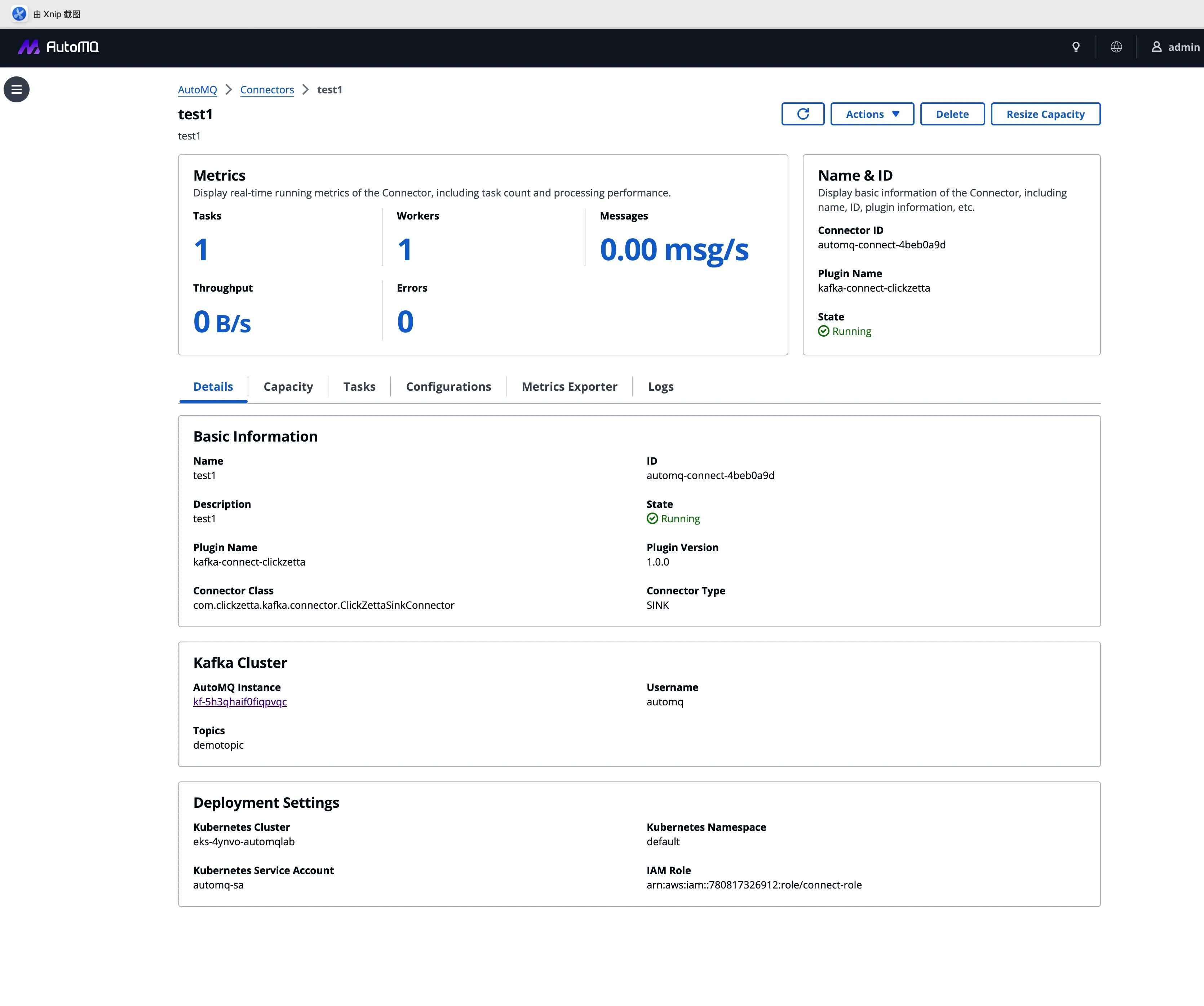Click the Xnip app icon in title bar
The image size is (1204, 1006).
pyautogui.click(x=19, y=14)
